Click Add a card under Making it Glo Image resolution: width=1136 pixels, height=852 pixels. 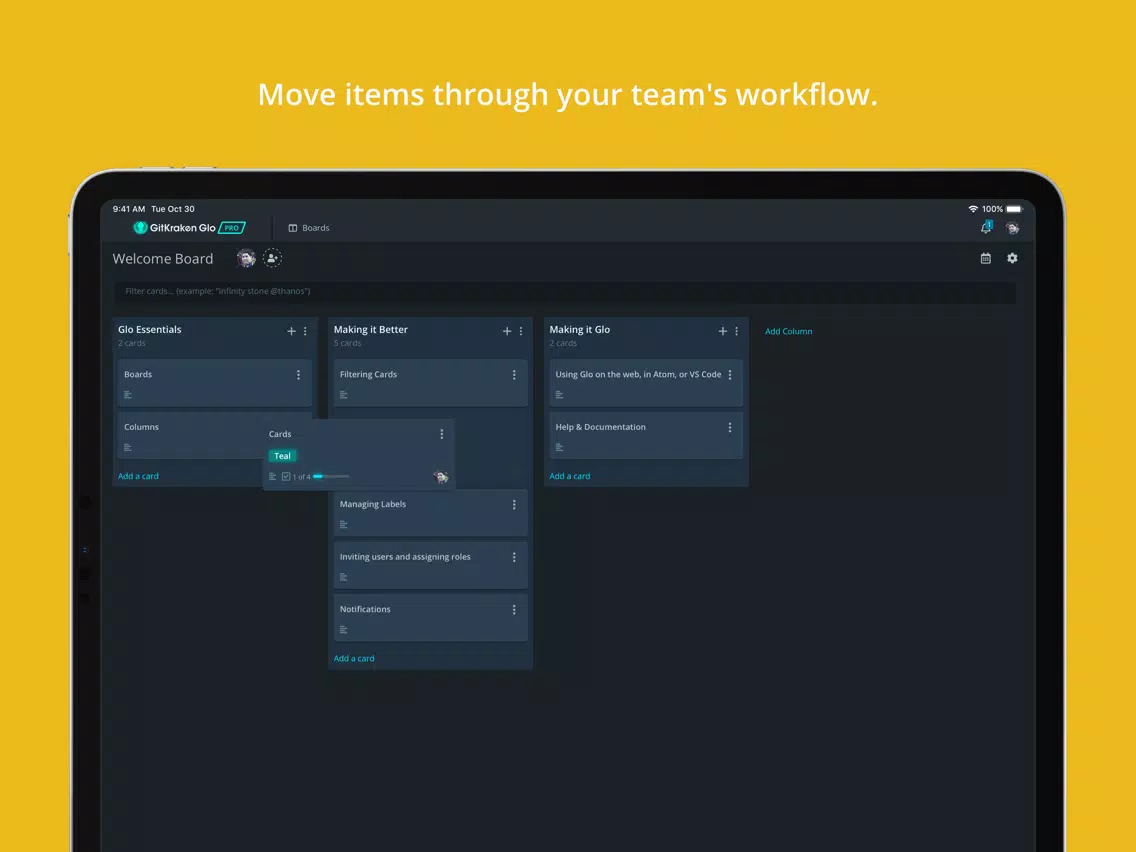pos(570,476)
